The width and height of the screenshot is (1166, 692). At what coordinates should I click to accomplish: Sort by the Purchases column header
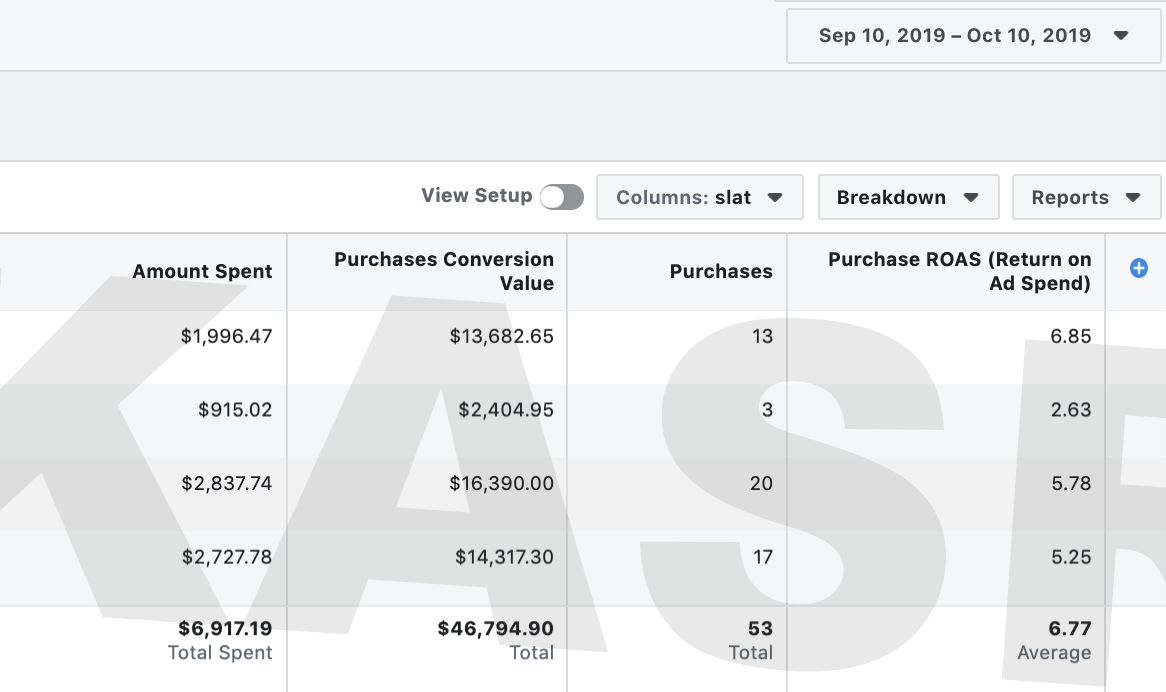coord(720,271)
